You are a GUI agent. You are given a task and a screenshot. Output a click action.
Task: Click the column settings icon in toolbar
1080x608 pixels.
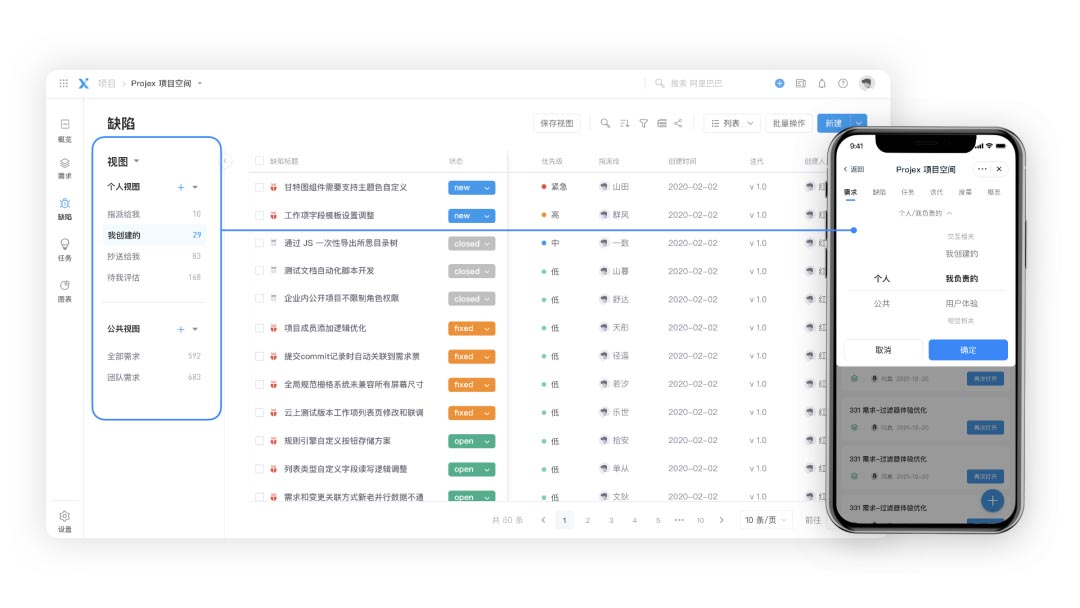tap(662, 123)
